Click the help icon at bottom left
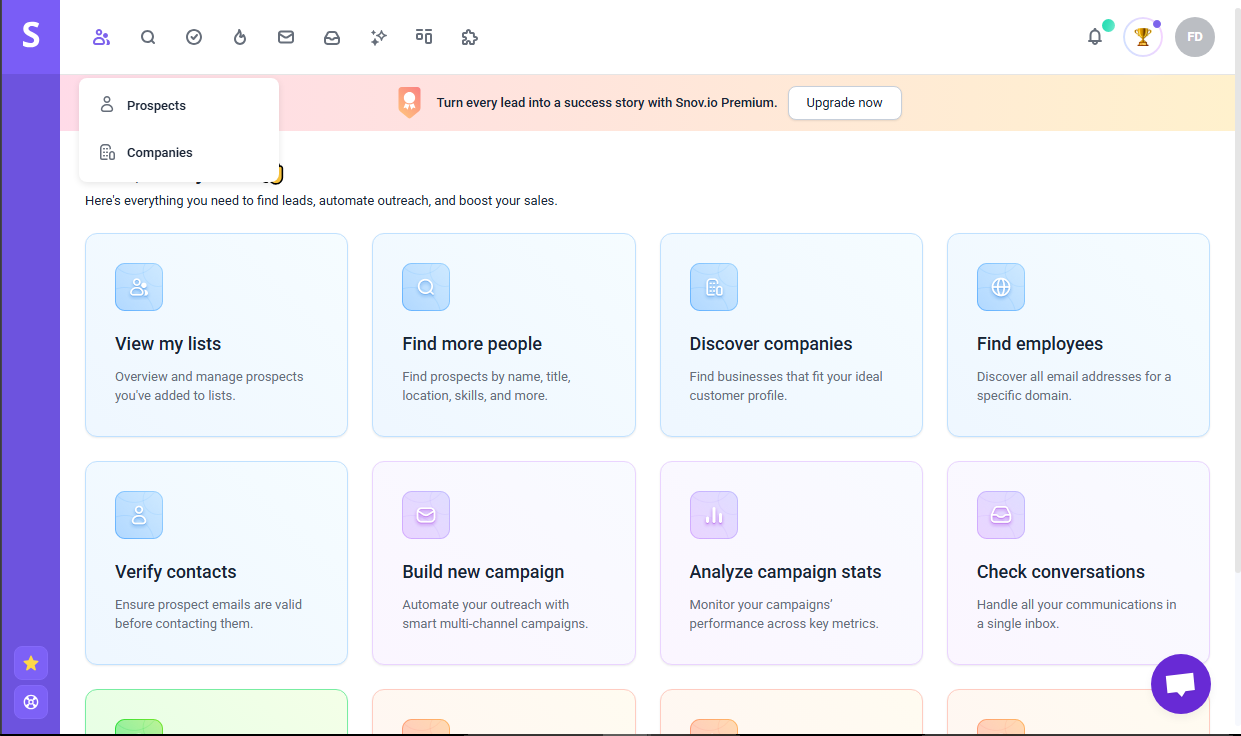1241x736 pixels. [x=31, y=702]
